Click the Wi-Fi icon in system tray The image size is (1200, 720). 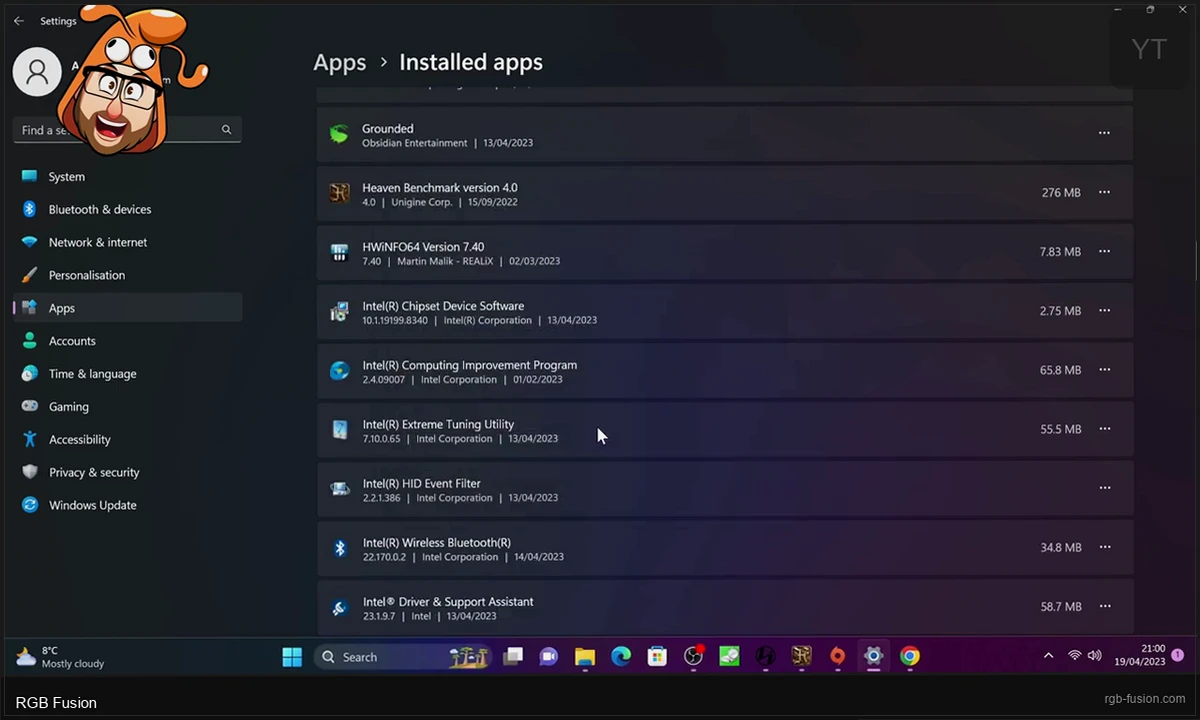coord(1075,656)
